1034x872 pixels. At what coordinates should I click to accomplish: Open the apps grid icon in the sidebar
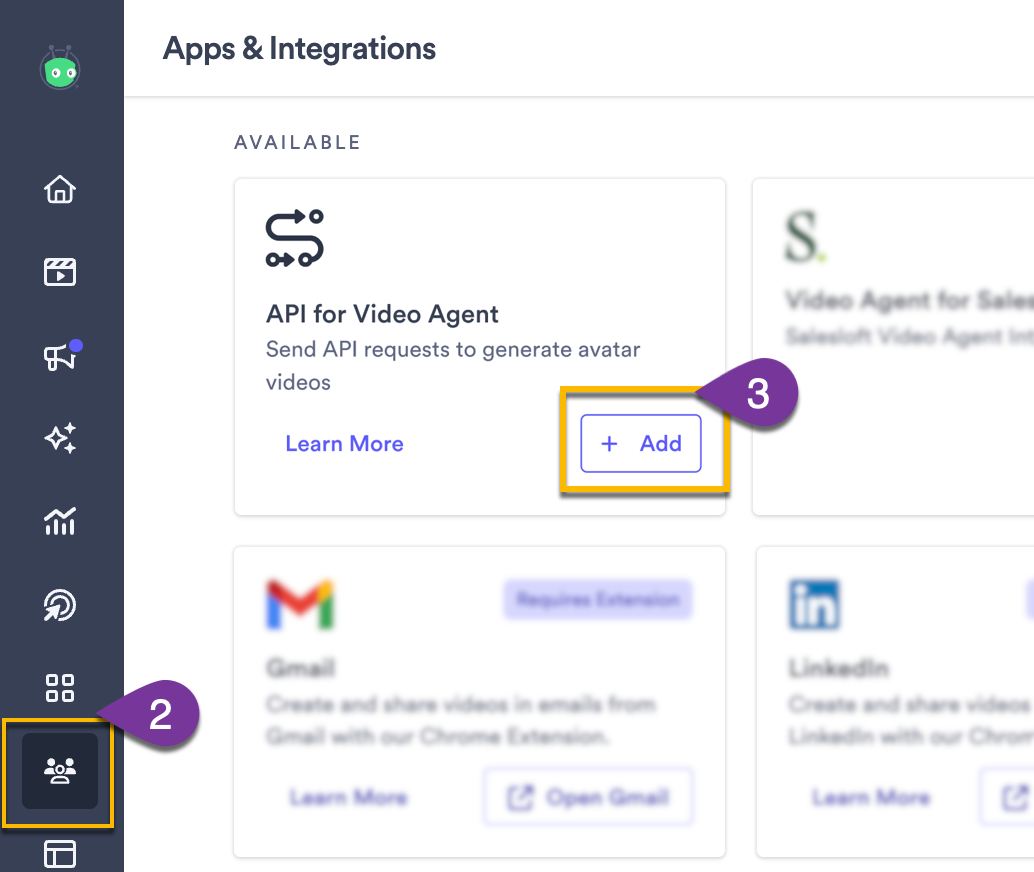[x=60, y=688]
